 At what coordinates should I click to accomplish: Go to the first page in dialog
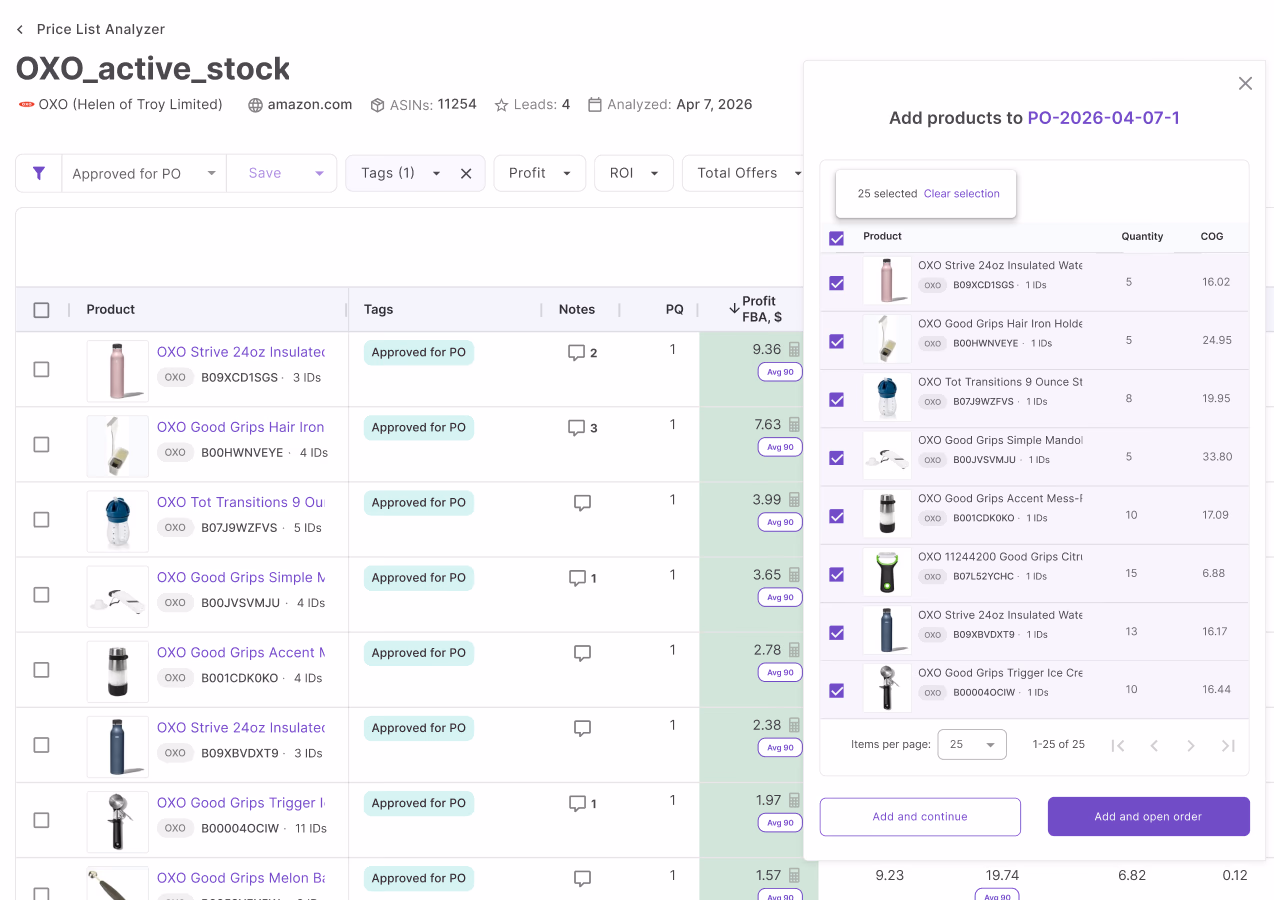point(1118,745)
